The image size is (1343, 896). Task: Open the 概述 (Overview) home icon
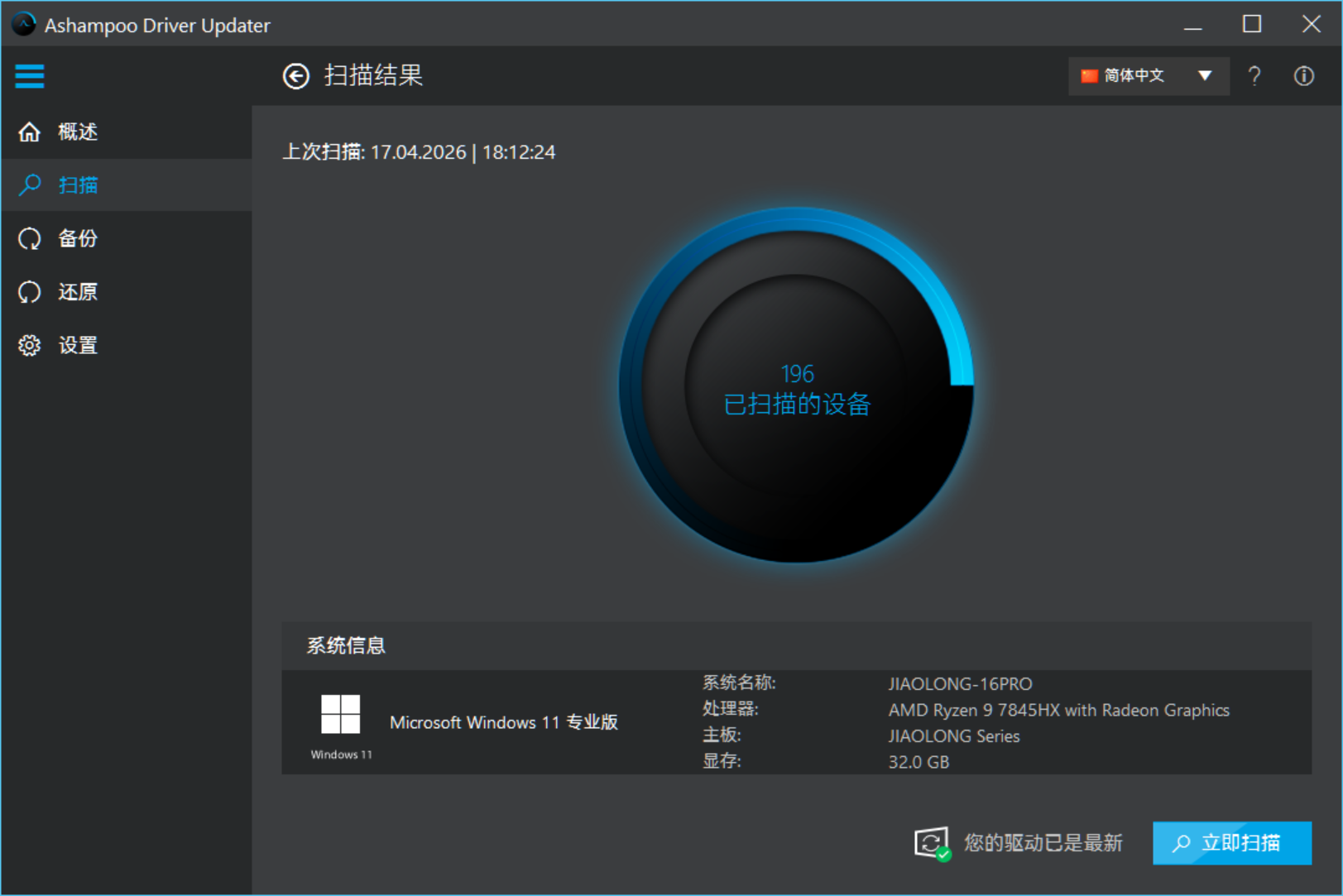[x=29, y=132]
